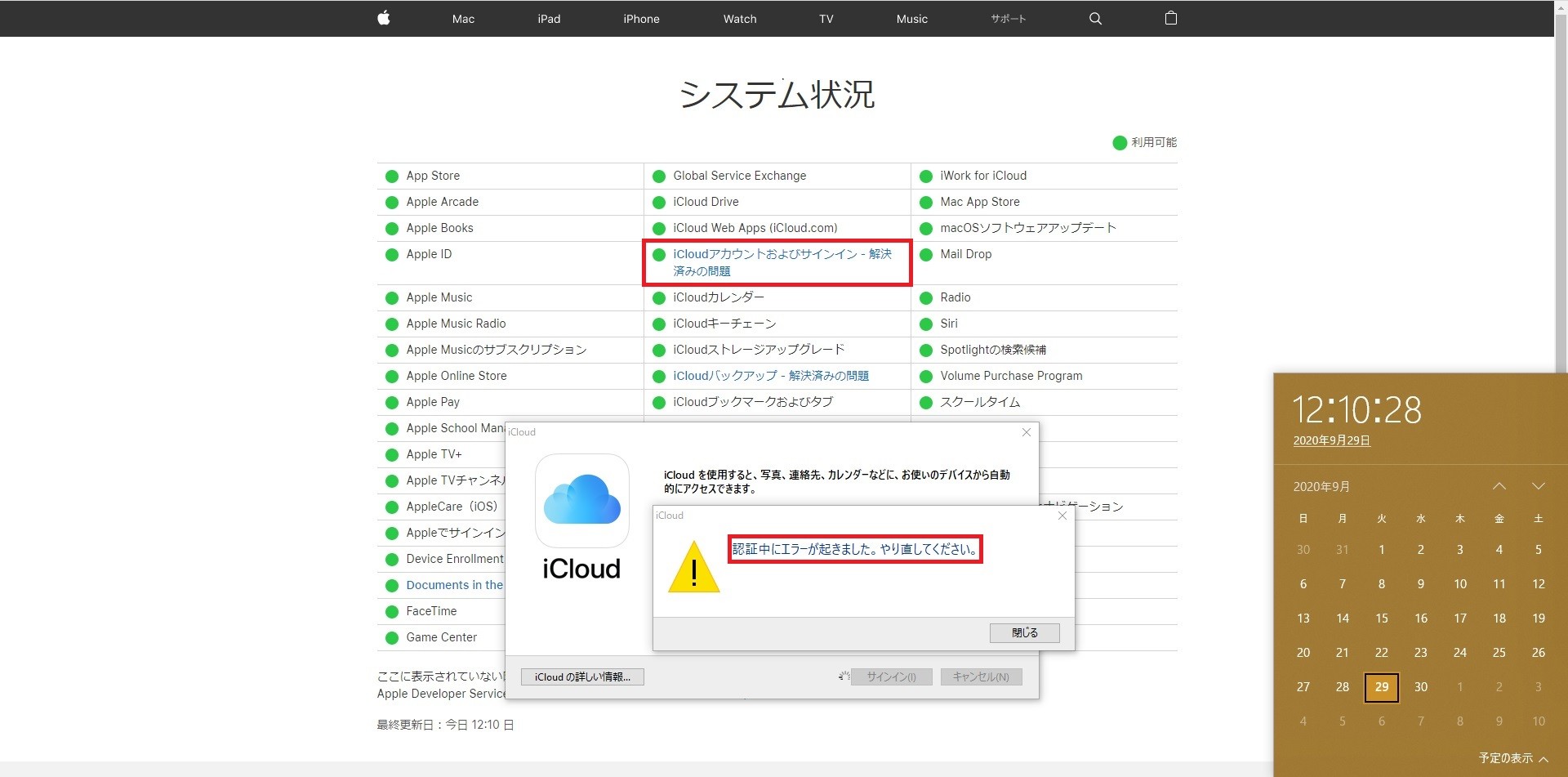This screenshot has width=1568, height=777.
Task: Open the shopping bag icon
Action: 1170,18
